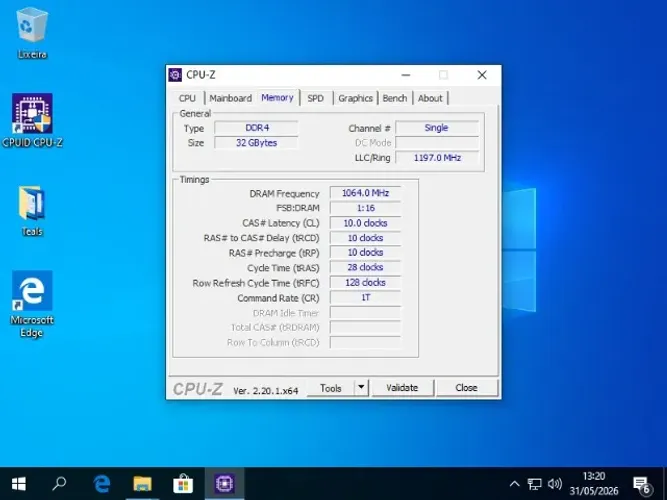This screenshot has height=500, width=667.
Task: Click the CPU-Z taskbar button
Action: point(224,483)
